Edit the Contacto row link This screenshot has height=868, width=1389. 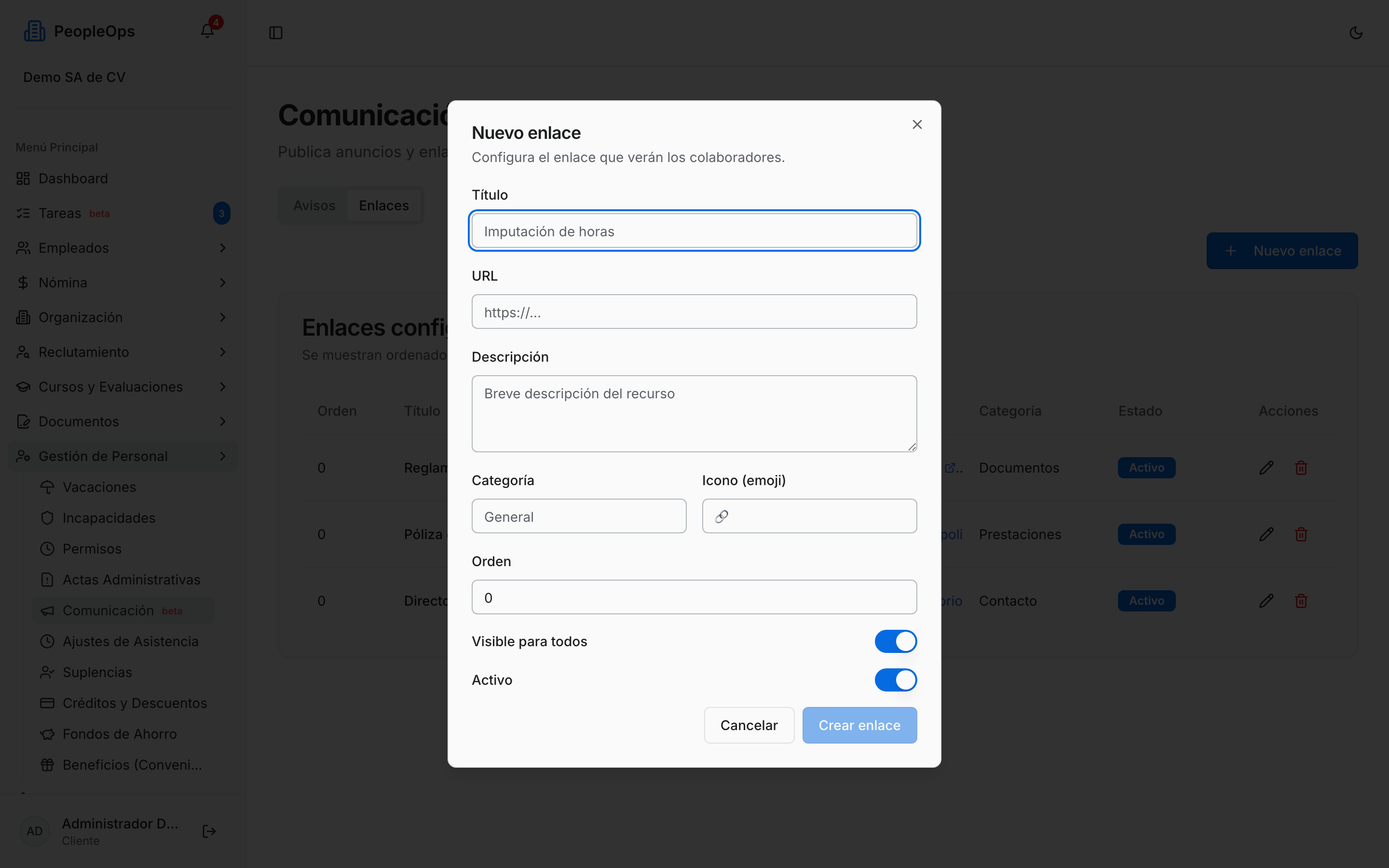(x=1266, y=601)
